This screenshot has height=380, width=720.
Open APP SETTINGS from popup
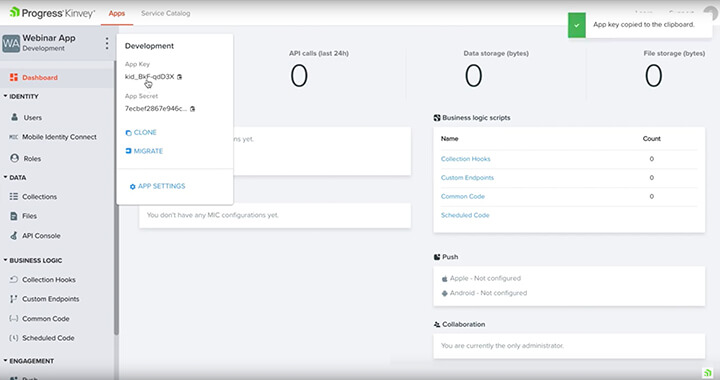click(x=158, y=186)
